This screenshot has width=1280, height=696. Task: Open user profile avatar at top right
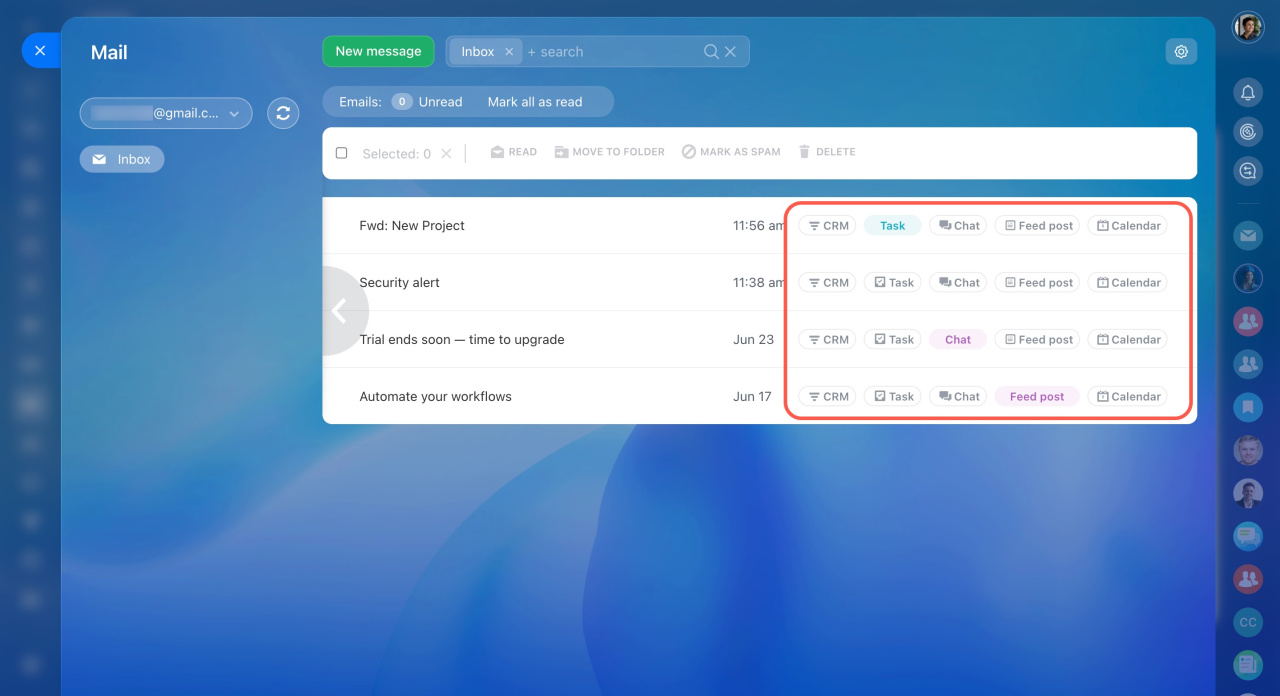(1248, 27)
